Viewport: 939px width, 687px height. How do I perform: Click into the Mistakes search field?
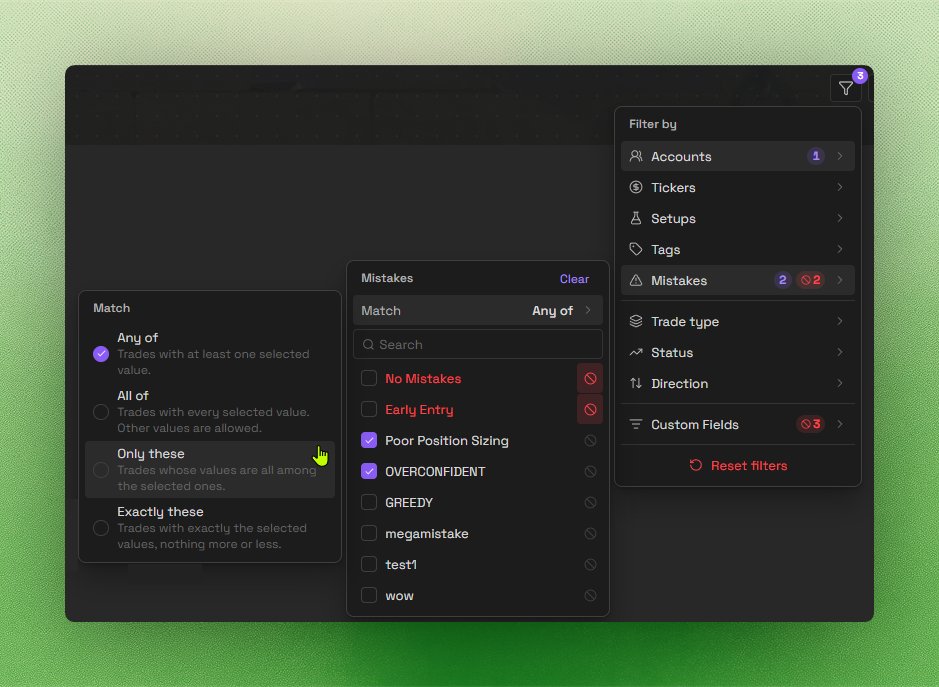477,344
